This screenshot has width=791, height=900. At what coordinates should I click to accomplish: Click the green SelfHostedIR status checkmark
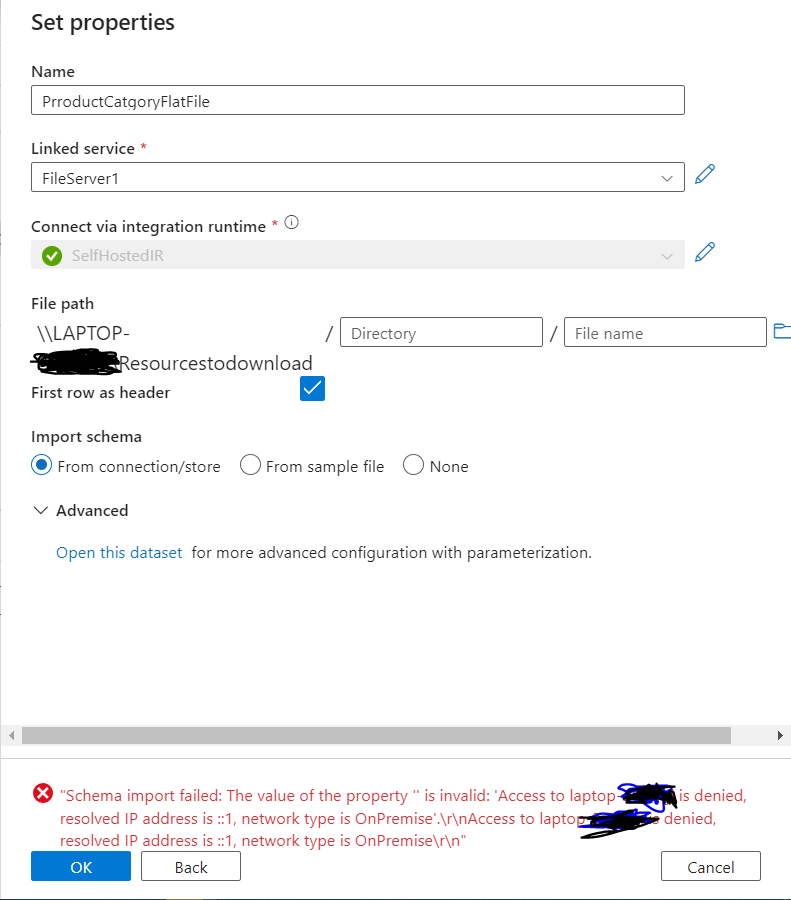click(x=52, y=256)
